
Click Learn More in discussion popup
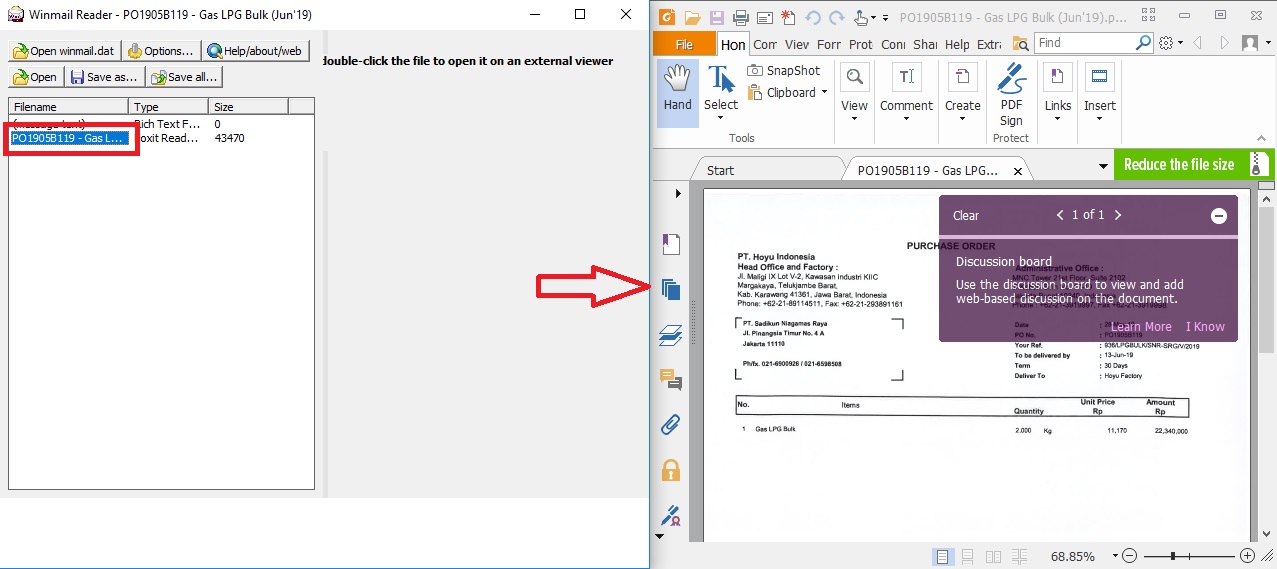pyautogui.click(x=1140, y=326)
